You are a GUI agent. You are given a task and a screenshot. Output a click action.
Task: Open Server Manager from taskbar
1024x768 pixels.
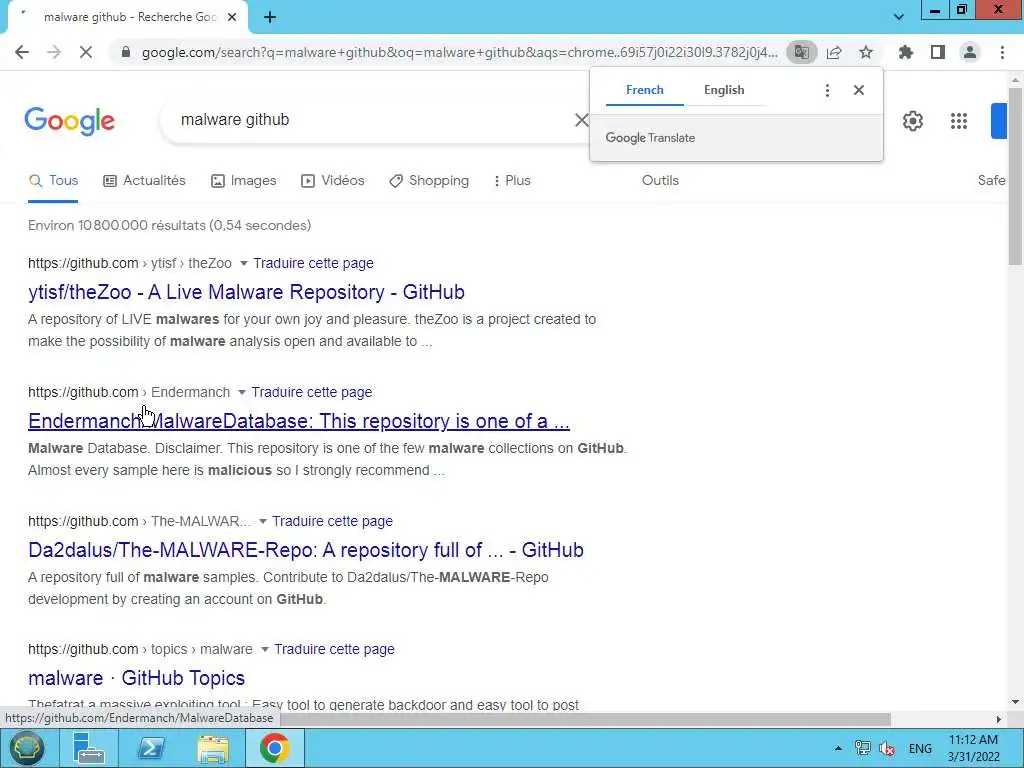89,748
